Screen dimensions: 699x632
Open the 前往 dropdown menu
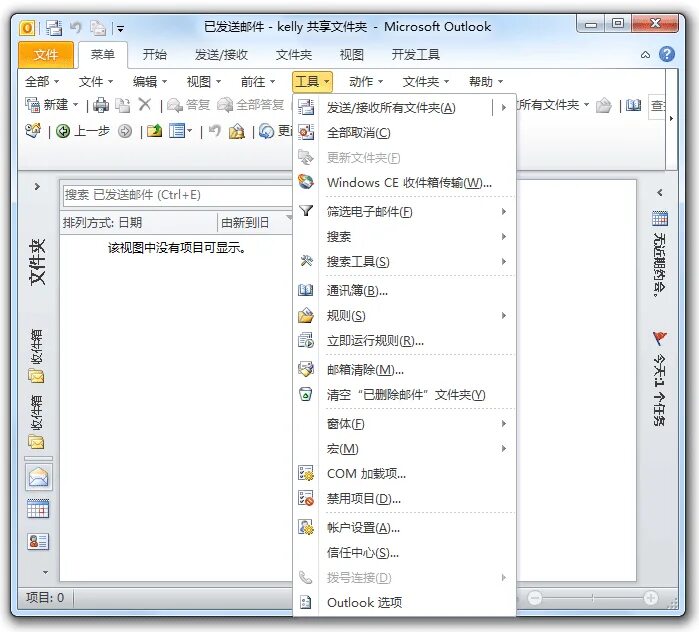[258, 82]
